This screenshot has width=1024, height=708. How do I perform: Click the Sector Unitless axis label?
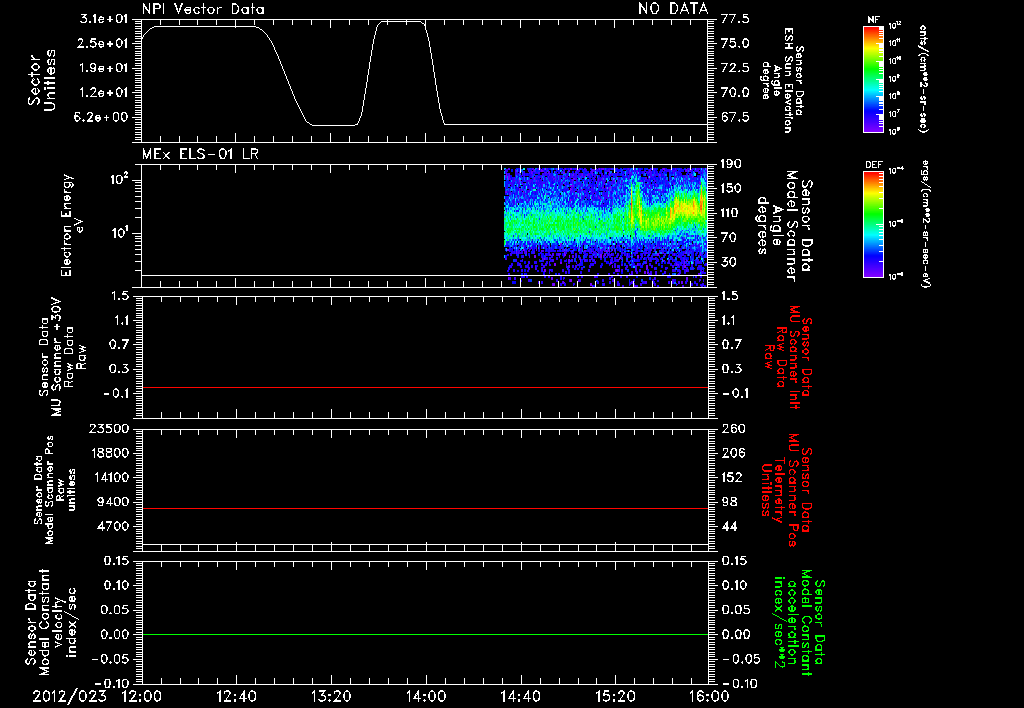[x=42, y=80]
